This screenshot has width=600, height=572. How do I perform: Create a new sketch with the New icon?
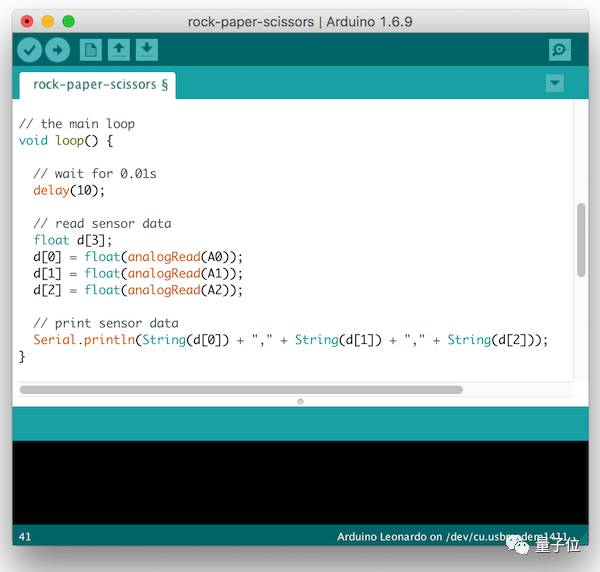[91, 50]
